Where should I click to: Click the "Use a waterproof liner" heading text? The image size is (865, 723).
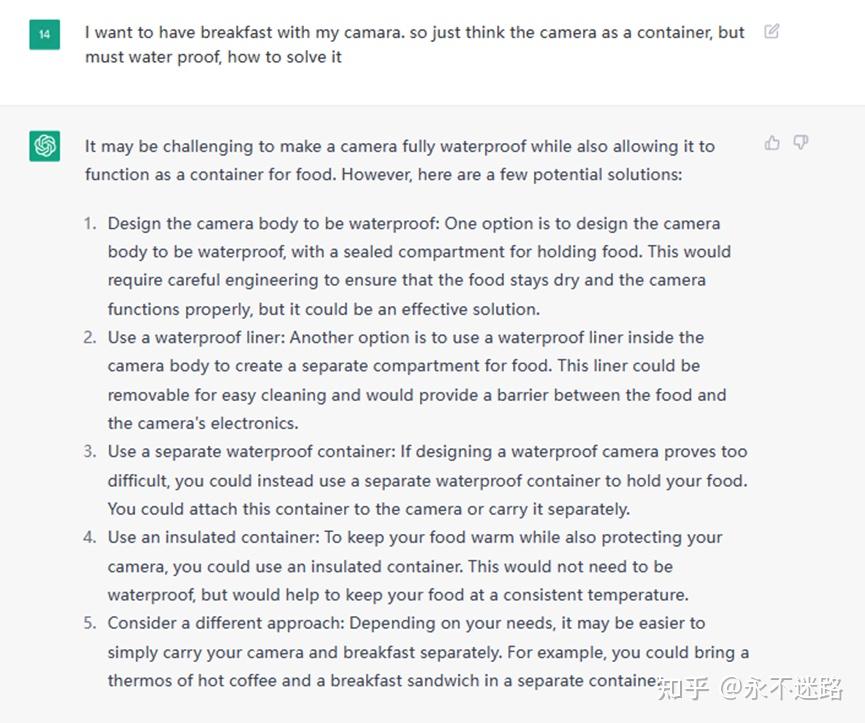(196, 338)
